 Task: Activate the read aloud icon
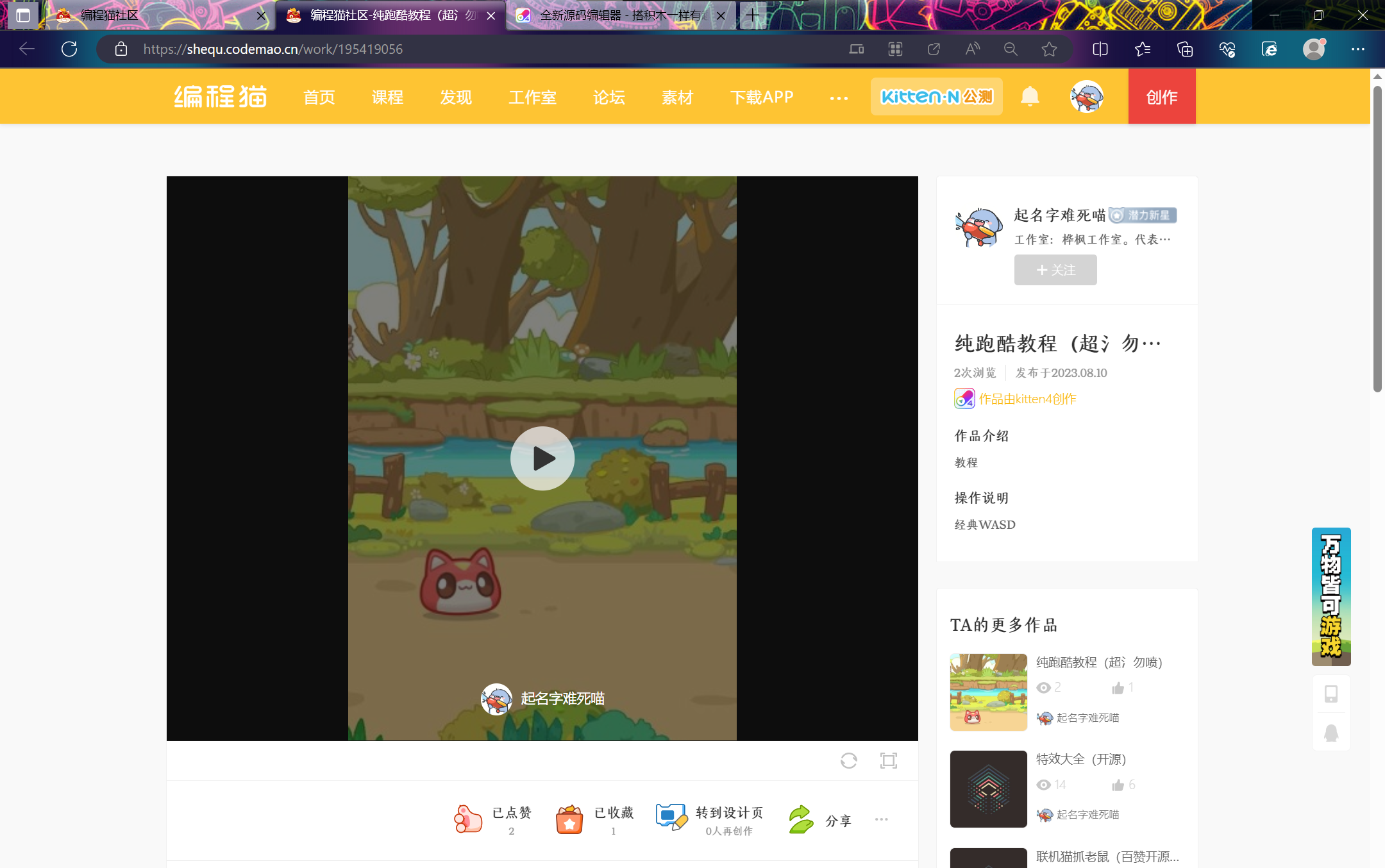973,49
